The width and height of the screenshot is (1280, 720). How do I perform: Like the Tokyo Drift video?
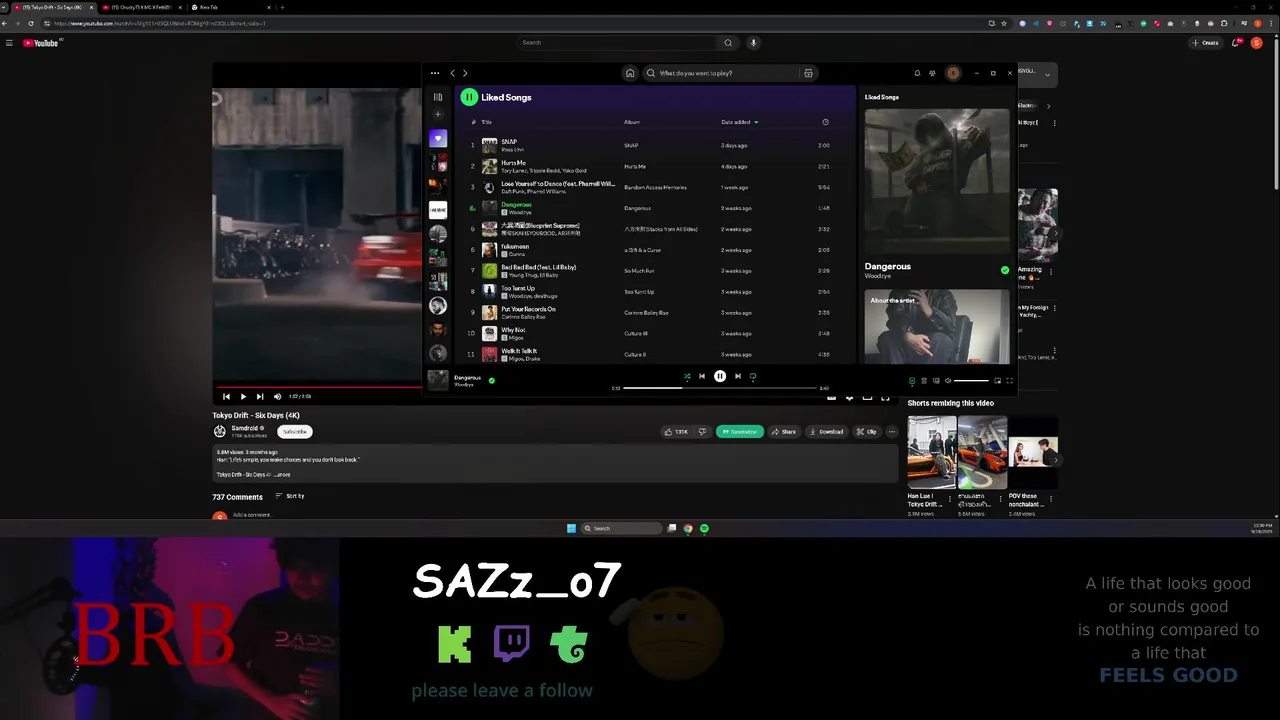point(676,432)
